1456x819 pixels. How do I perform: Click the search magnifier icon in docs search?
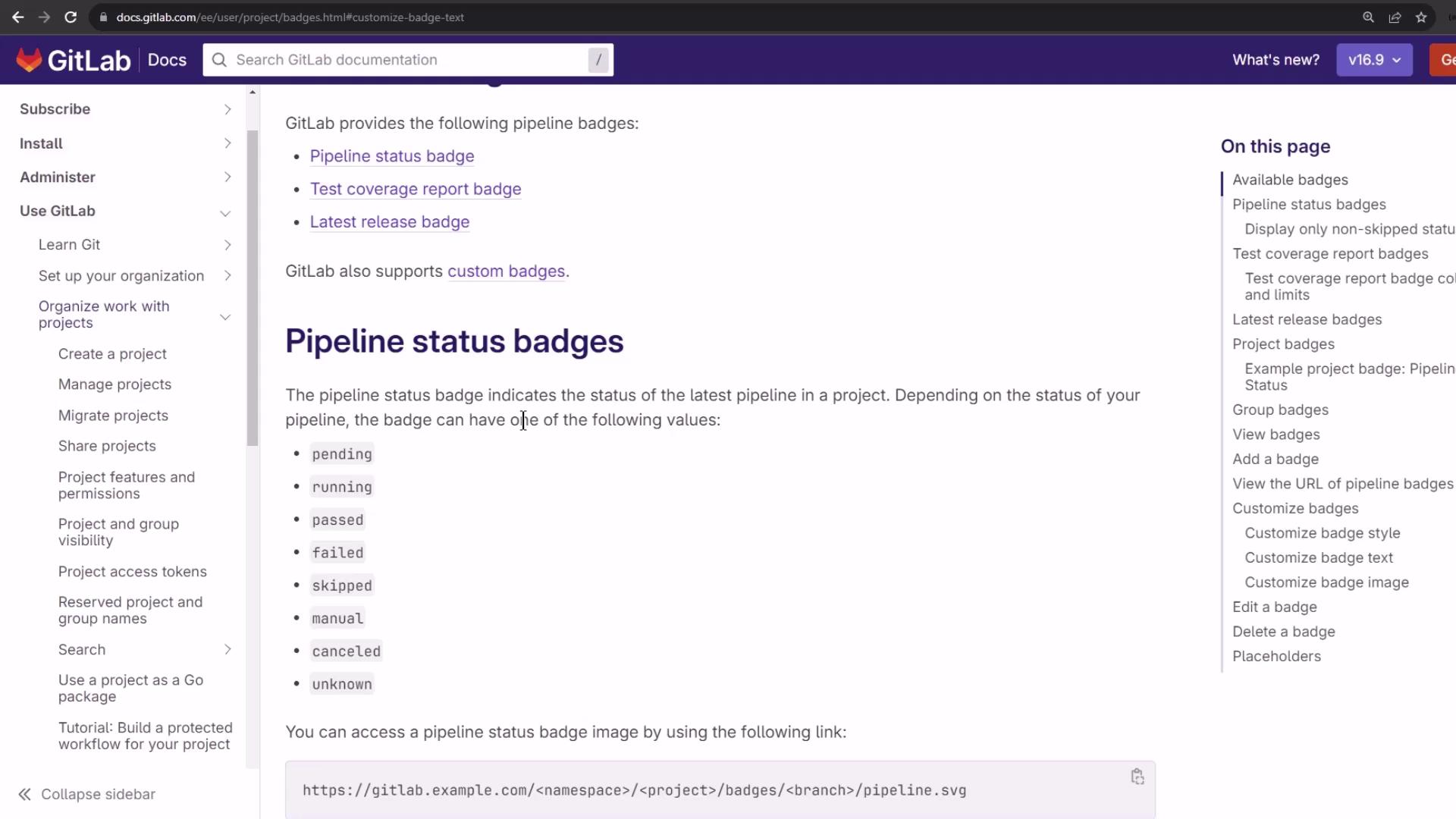219,60
